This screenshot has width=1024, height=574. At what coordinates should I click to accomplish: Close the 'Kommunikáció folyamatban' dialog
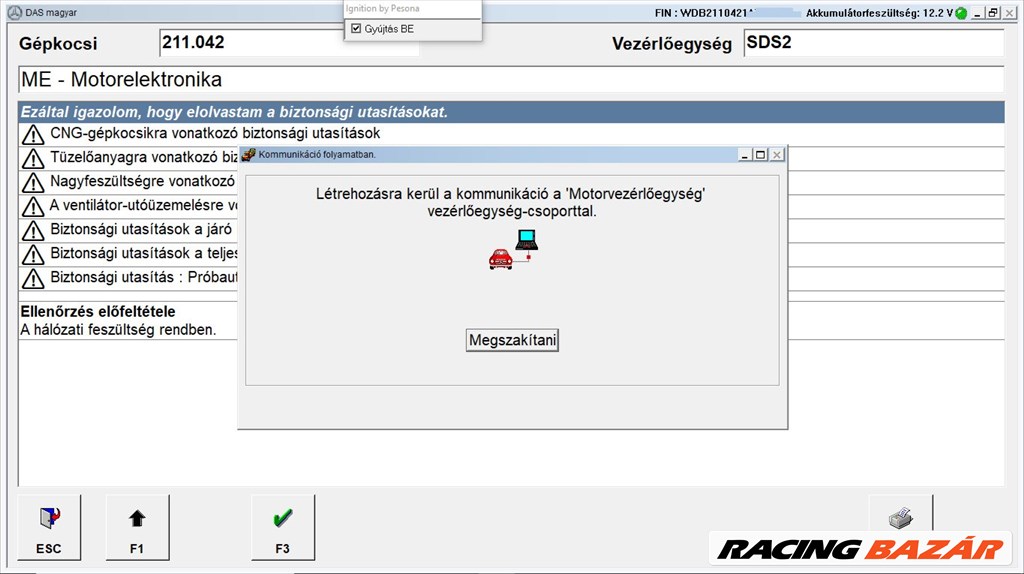(776, 155)
